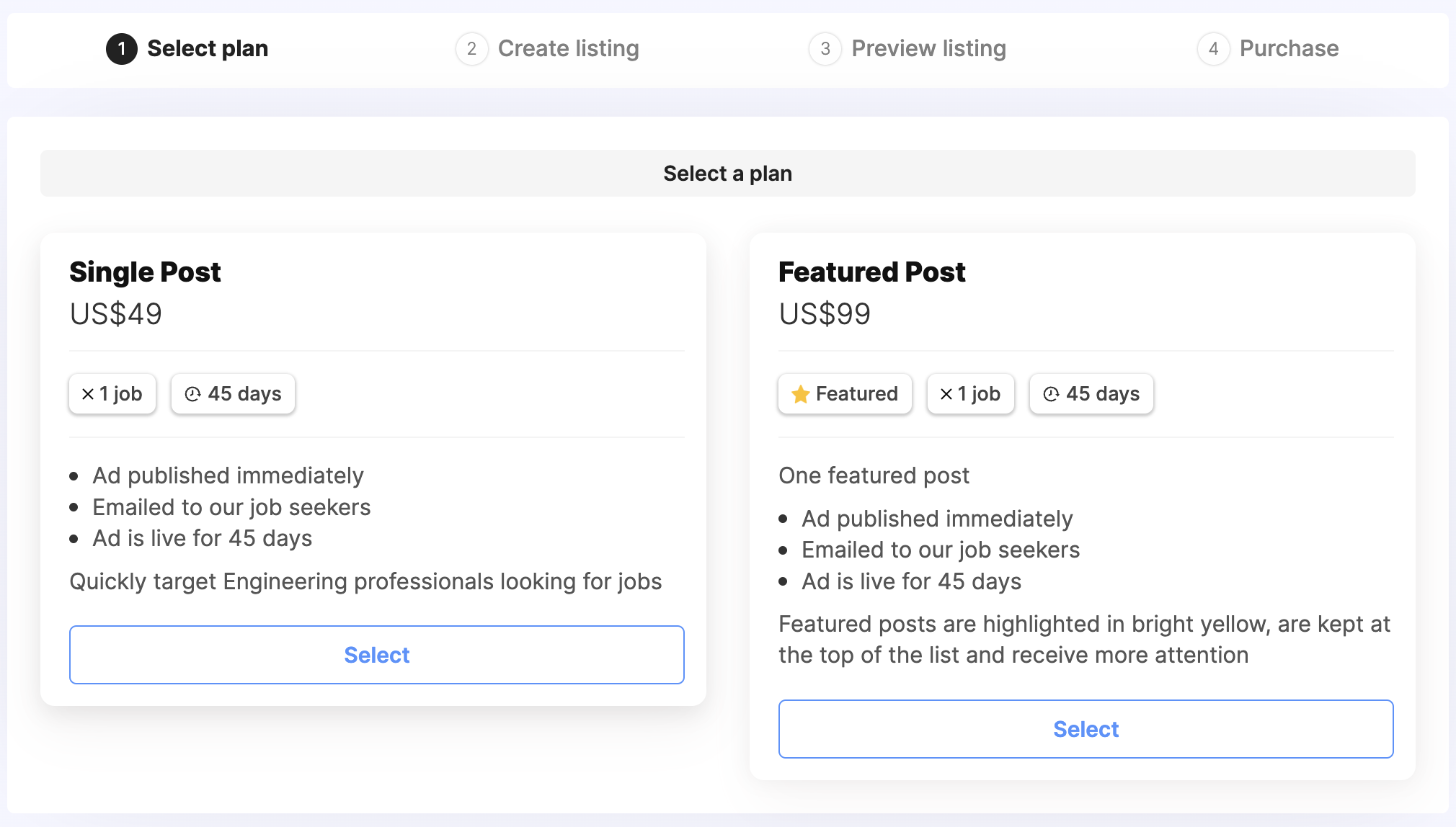Image resolution: width=1456 pixels, height=827 pixels.
Task: Click the 1 job badge in Single Post
Action: [112, 394]
